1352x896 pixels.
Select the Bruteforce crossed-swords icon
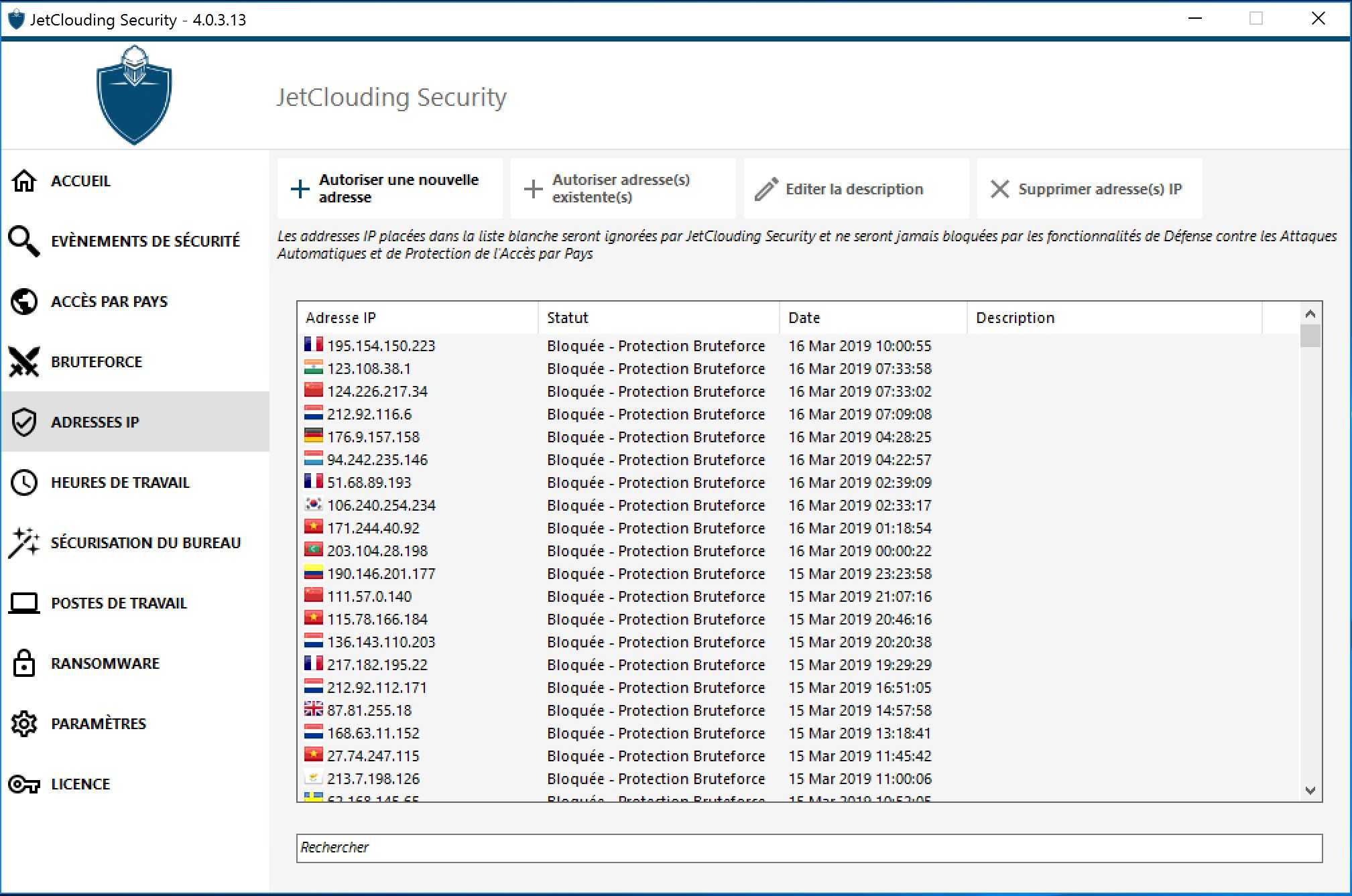24,362
